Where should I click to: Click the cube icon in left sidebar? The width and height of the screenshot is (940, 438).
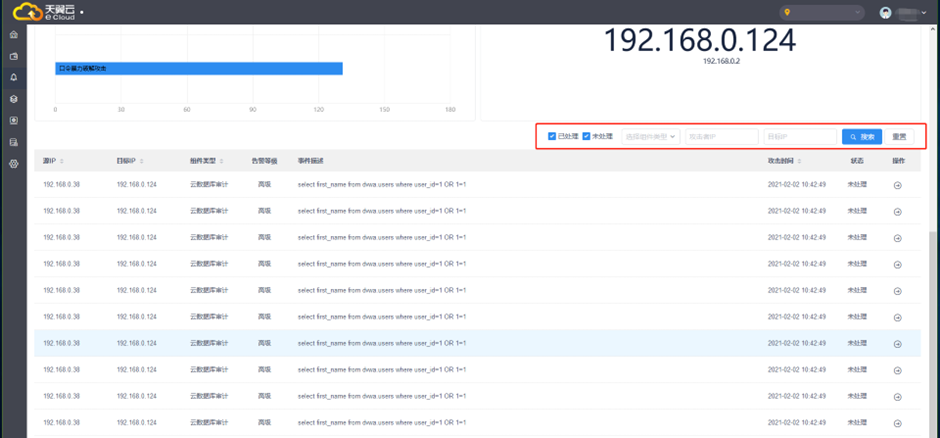point(13,99)
